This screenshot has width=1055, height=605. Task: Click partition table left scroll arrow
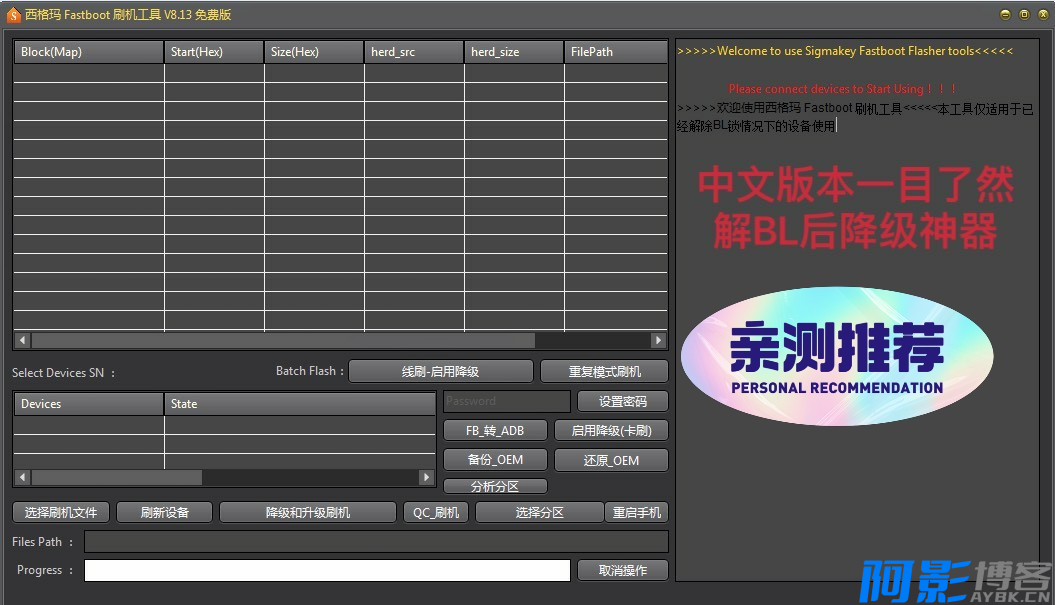point(22,340)
